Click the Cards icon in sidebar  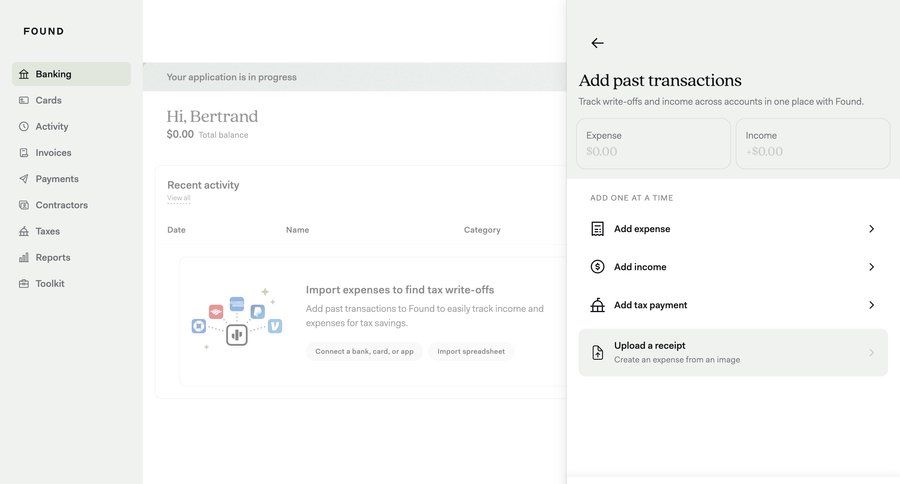coord(24,100)
